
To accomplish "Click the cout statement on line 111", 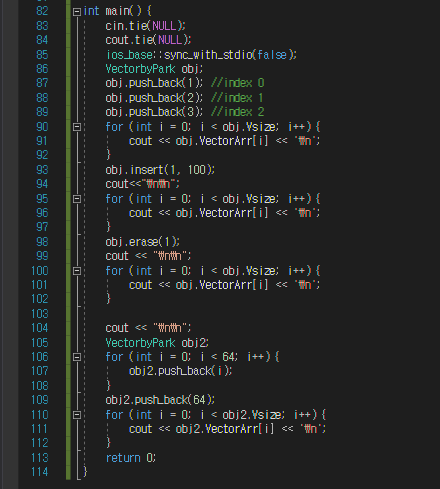I will pos(228,429).
